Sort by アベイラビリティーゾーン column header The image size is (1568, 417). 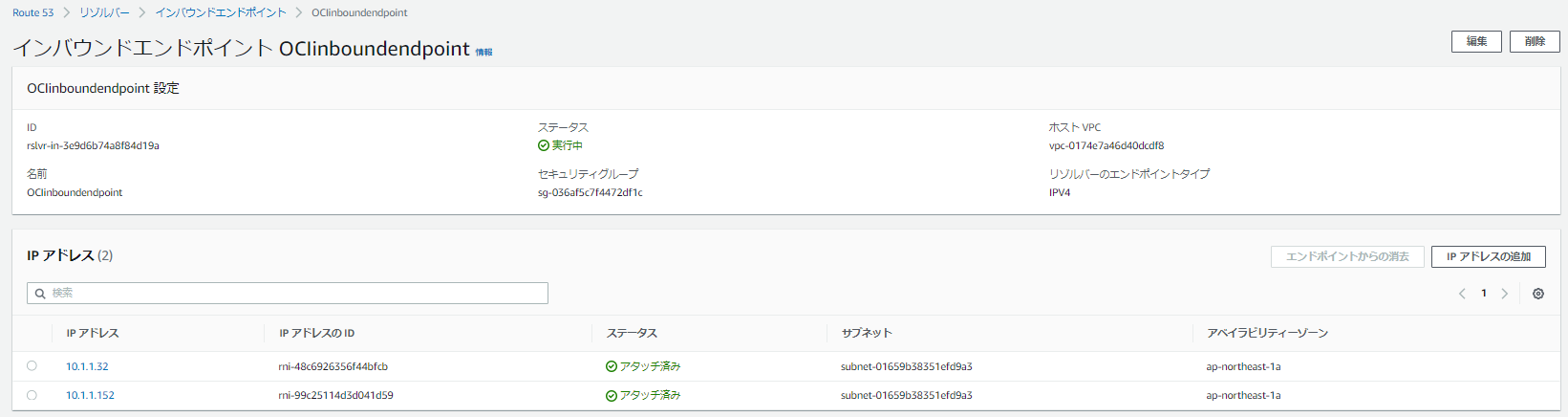point(1267,333)
